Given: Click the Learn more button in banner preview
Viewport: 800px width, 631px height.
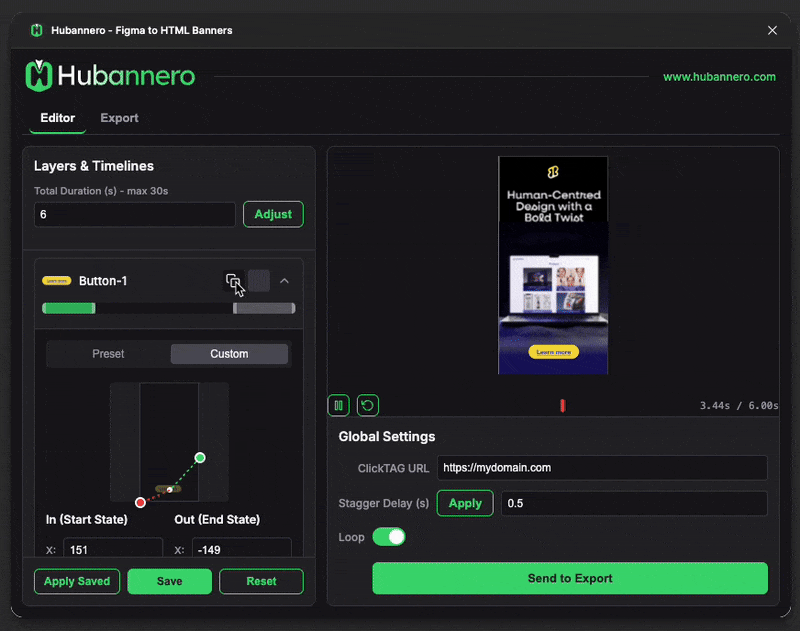Looking at the screenshot, I should 554,352.
